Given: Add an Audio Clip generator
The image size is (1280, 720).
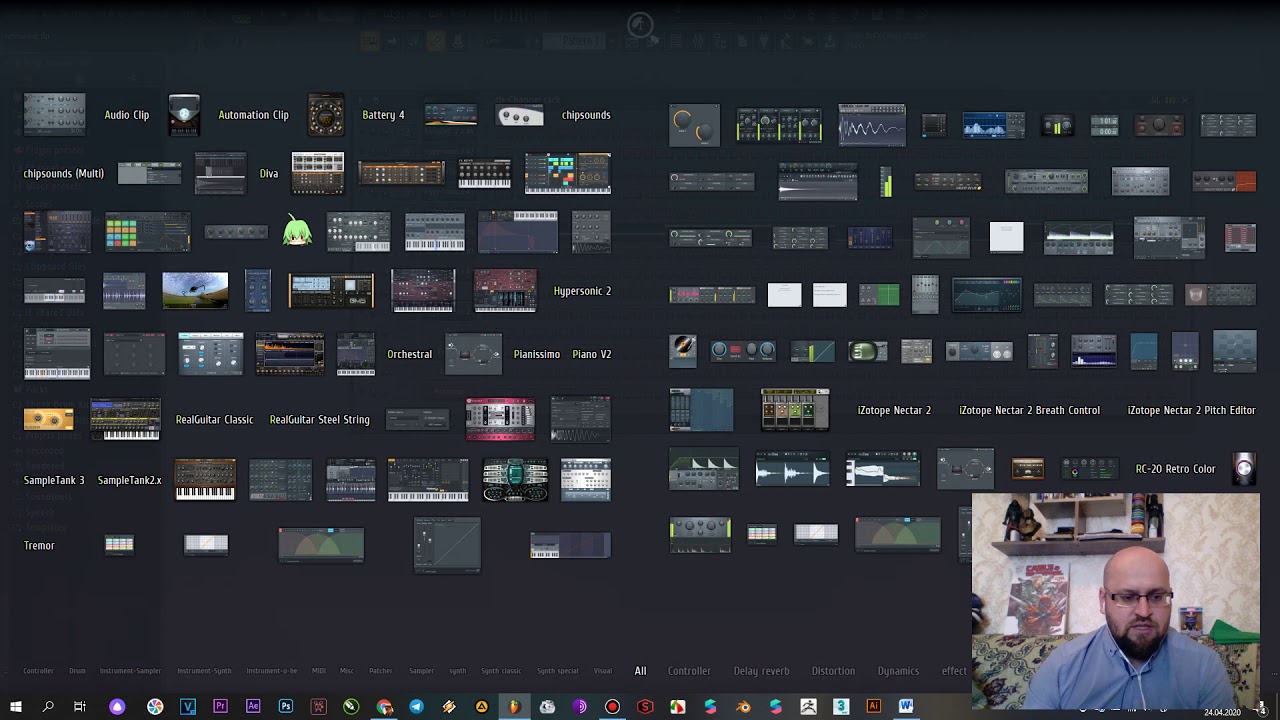Looking at the screenshot, I should tap(127, 115).
